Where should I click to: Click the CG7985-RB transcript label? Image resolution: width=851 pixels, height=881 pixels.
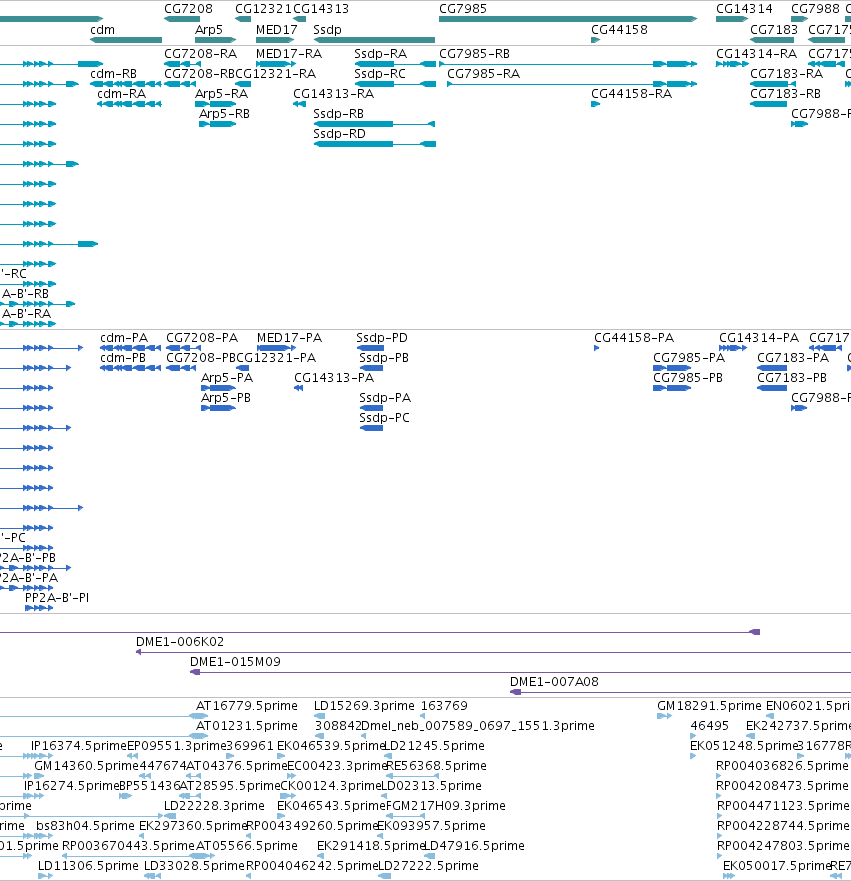[x=474, y=54]
